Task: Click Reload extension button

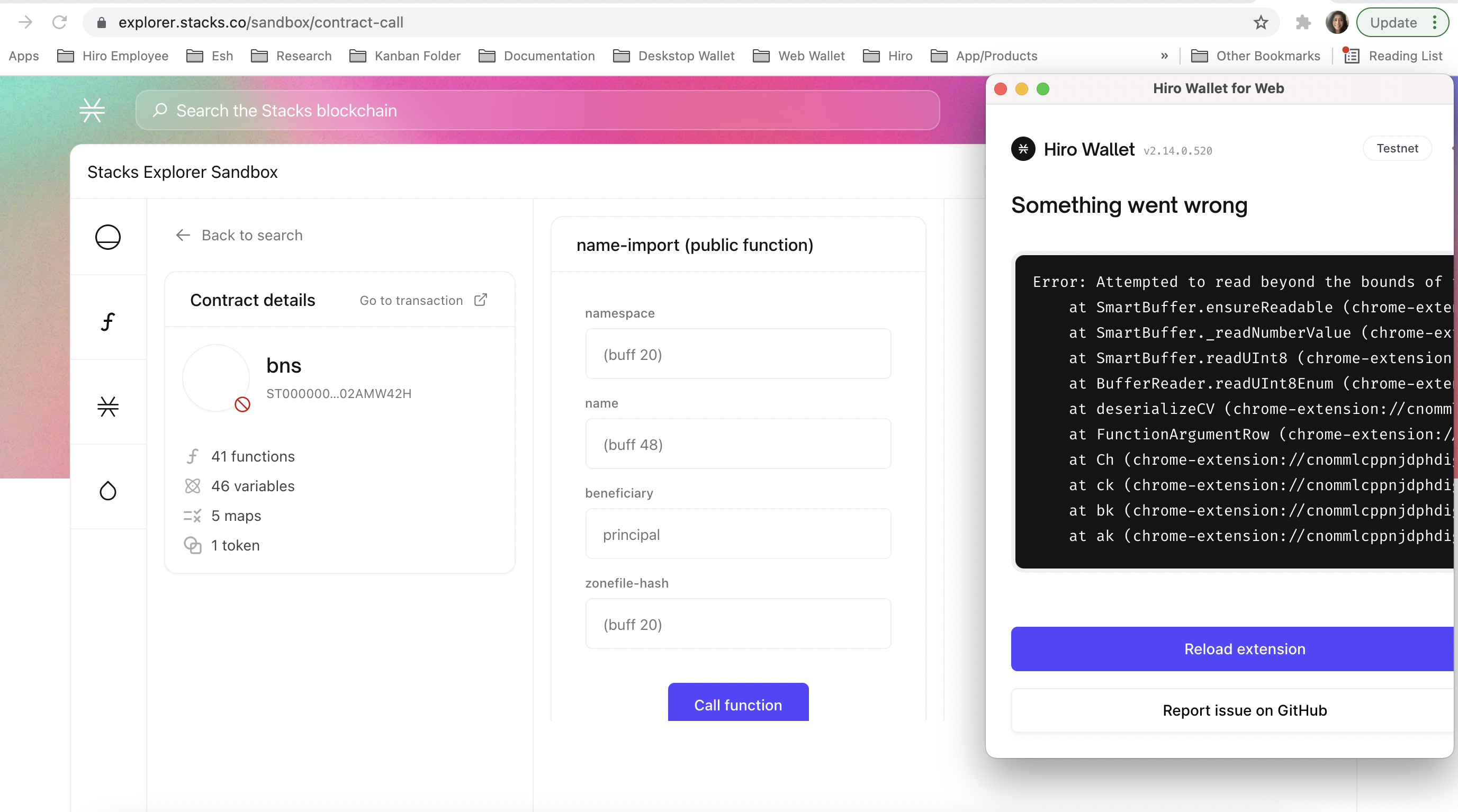Action: [1232, 649]
